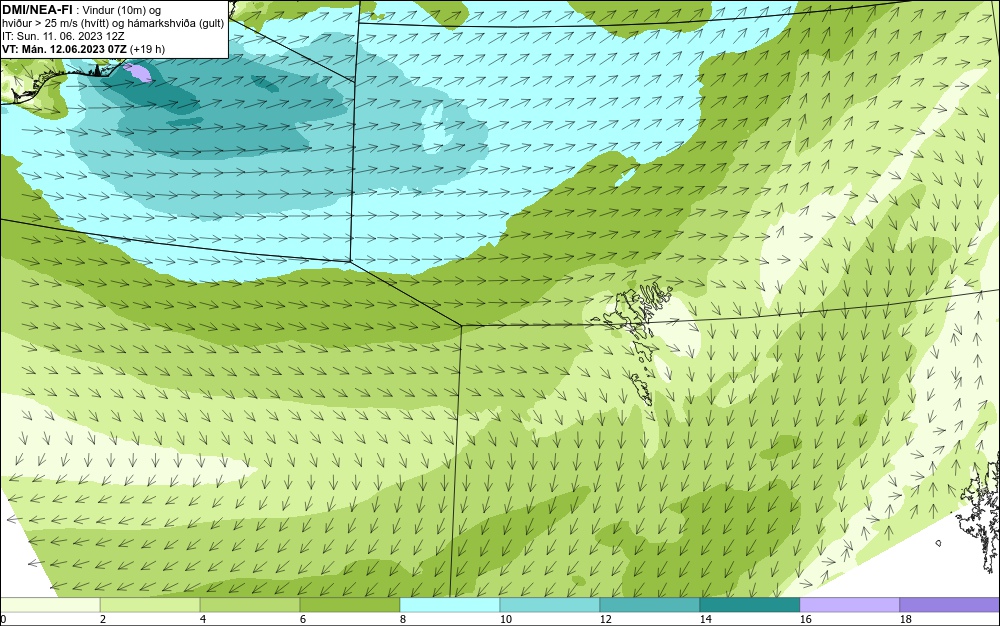
Task: Click the purple legend swatch above 18
Action: (x=950, y=604)
